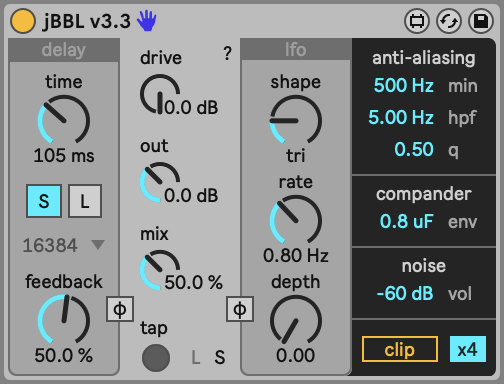Open the question mark help
Screen dimensions: 504x384
[x=227, y=53]
